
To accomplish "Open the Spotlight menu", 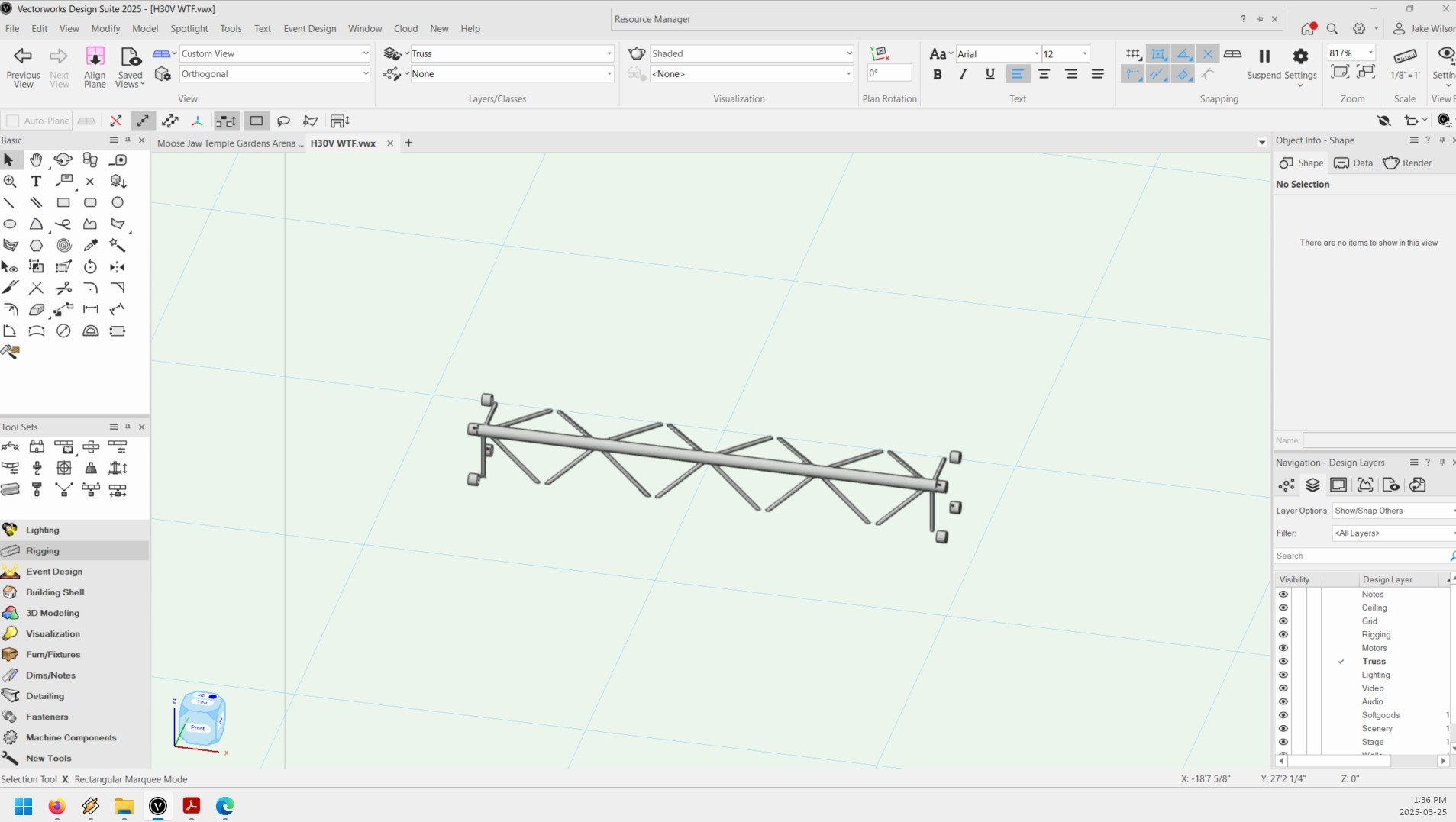I will (x=189, y=29).
